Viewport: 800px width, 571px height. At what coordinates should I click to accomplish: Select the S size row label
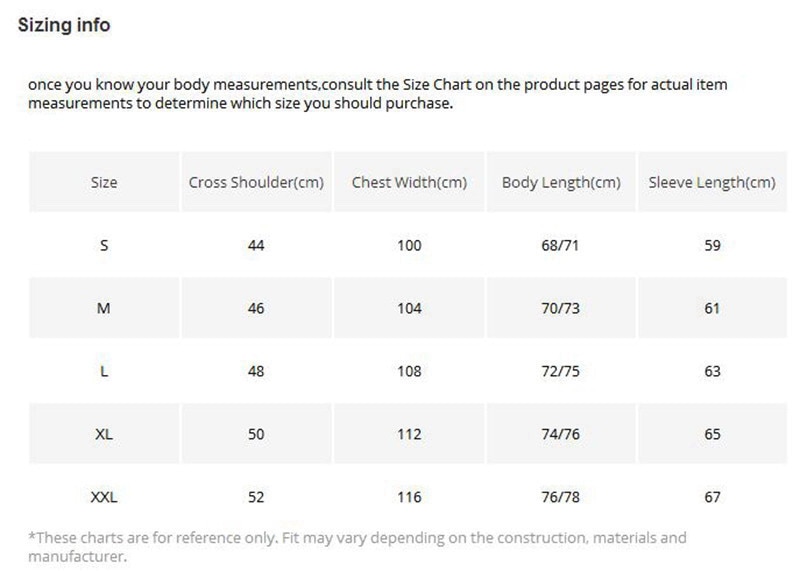[x=104, y=245]
